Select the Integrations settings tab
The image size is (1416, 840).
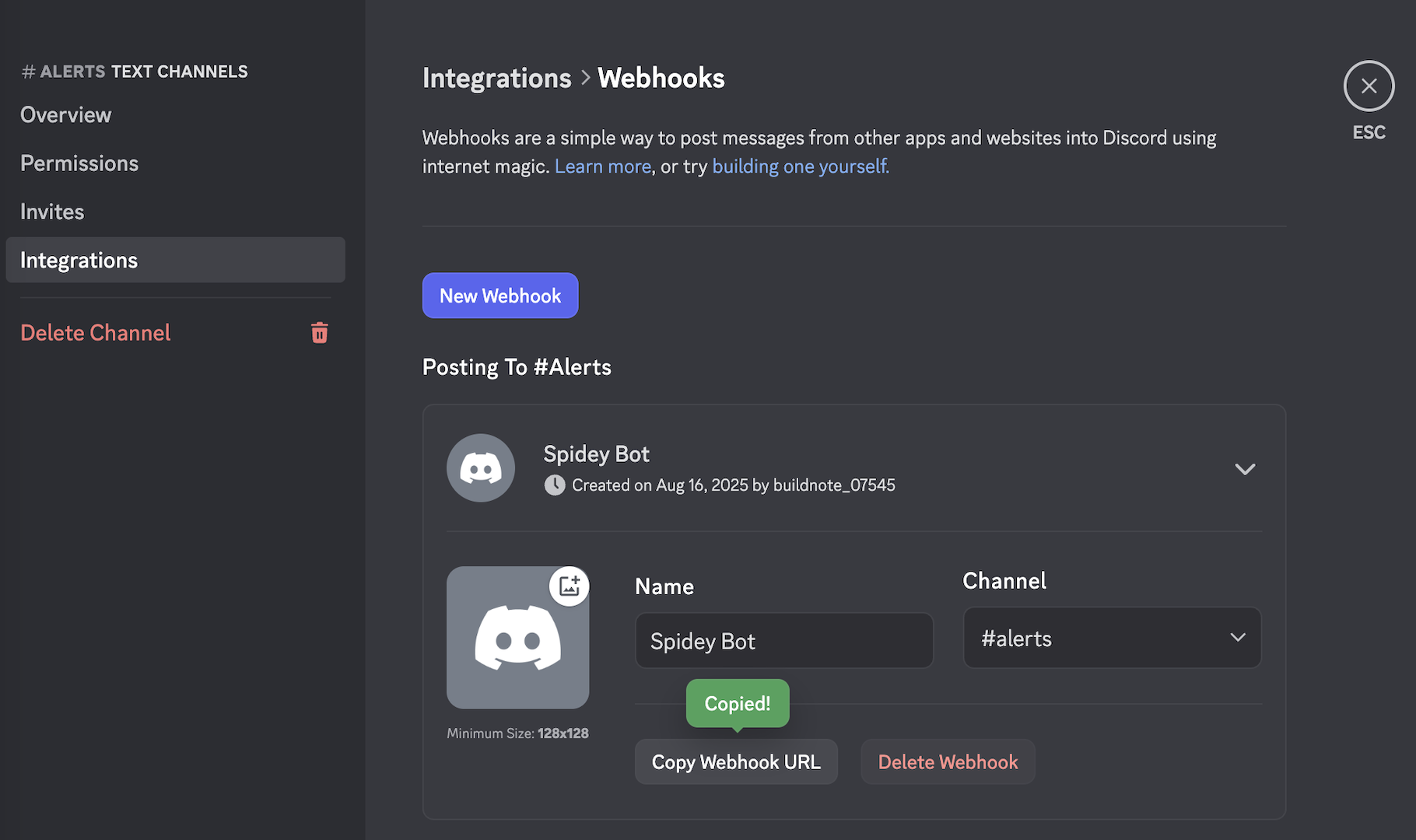175,260
